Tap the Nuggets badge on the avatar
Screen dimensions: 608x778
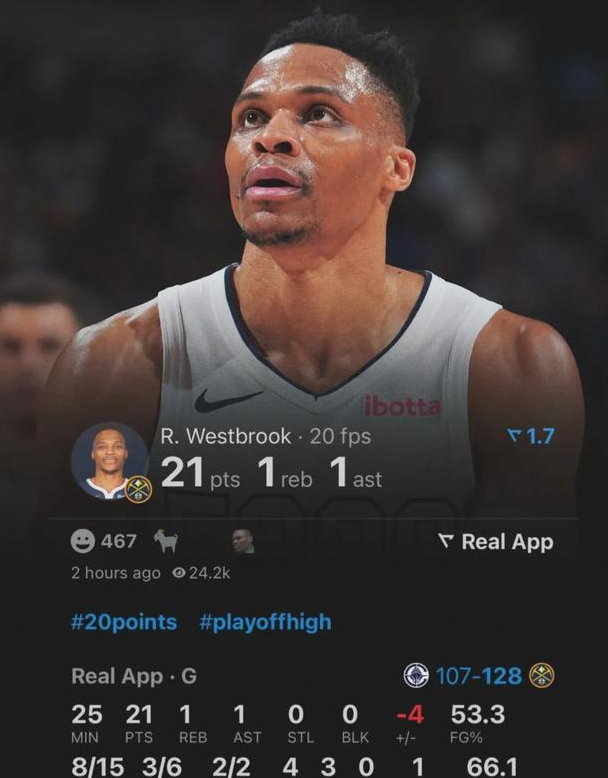click(x=138, y=490)
